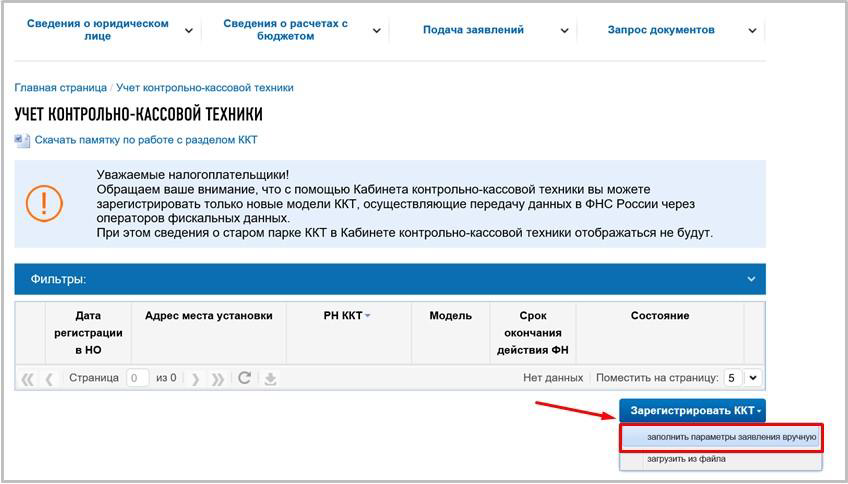
Task: Open the 'Запрос документов' menu
Action: (661, 30)
